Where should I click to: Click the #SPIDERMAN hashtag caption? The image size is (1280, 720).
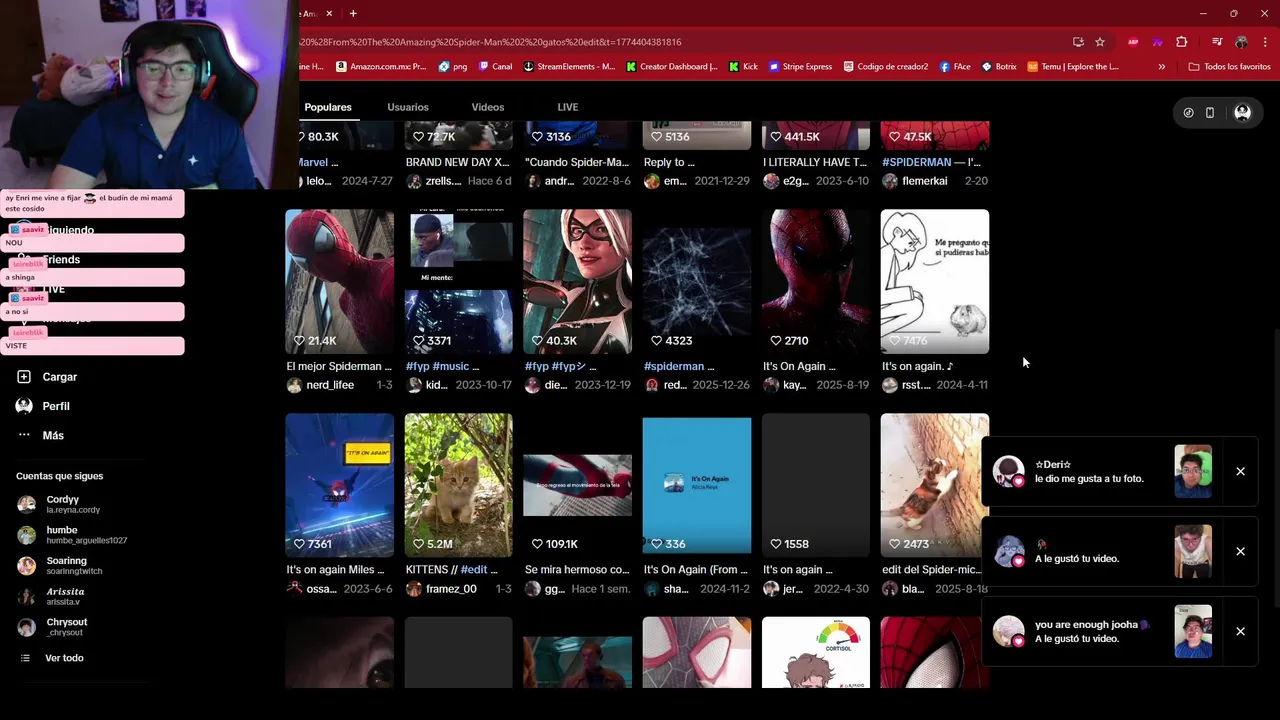917,162
